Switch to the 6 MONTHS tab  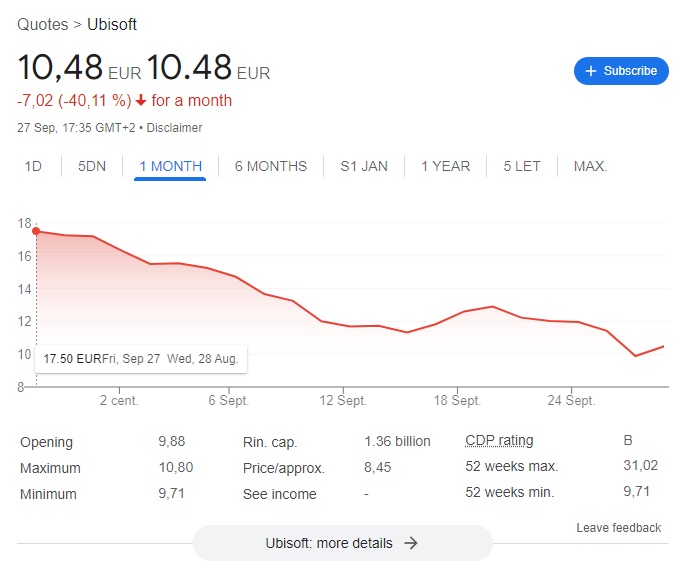271,166
